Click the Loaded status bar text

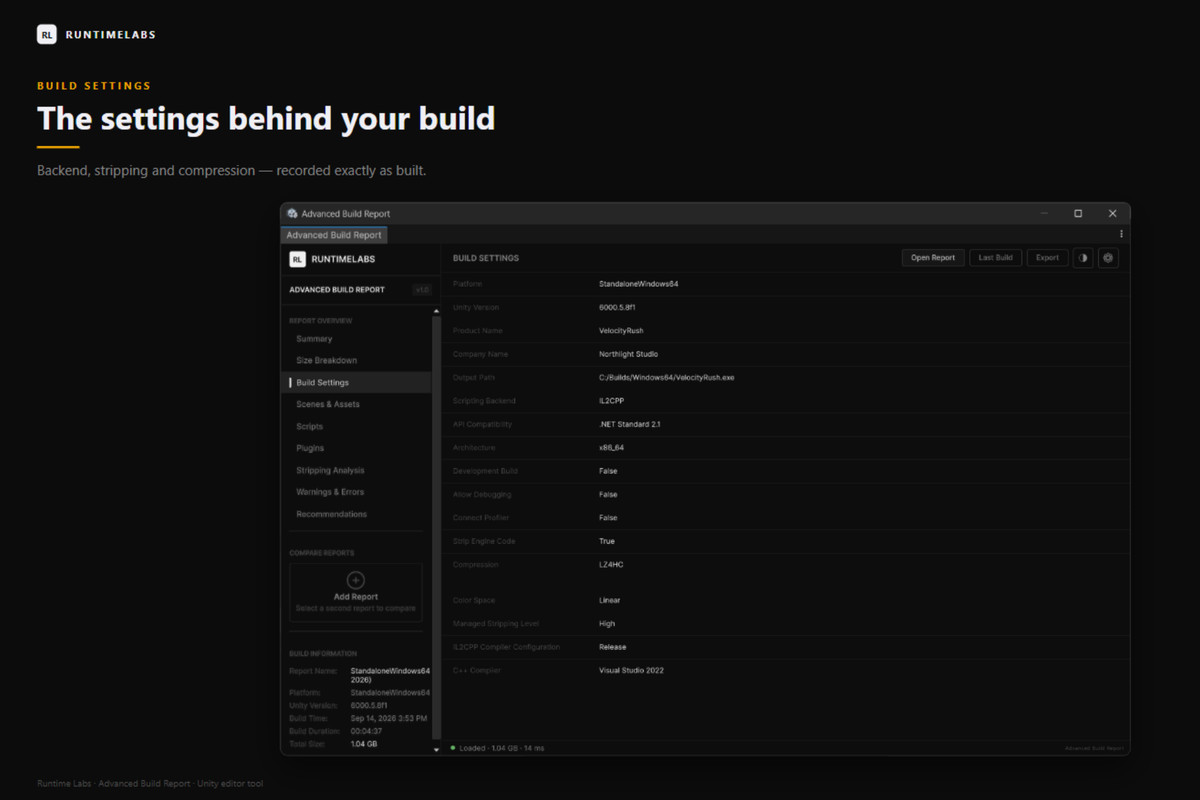point(502,748)
